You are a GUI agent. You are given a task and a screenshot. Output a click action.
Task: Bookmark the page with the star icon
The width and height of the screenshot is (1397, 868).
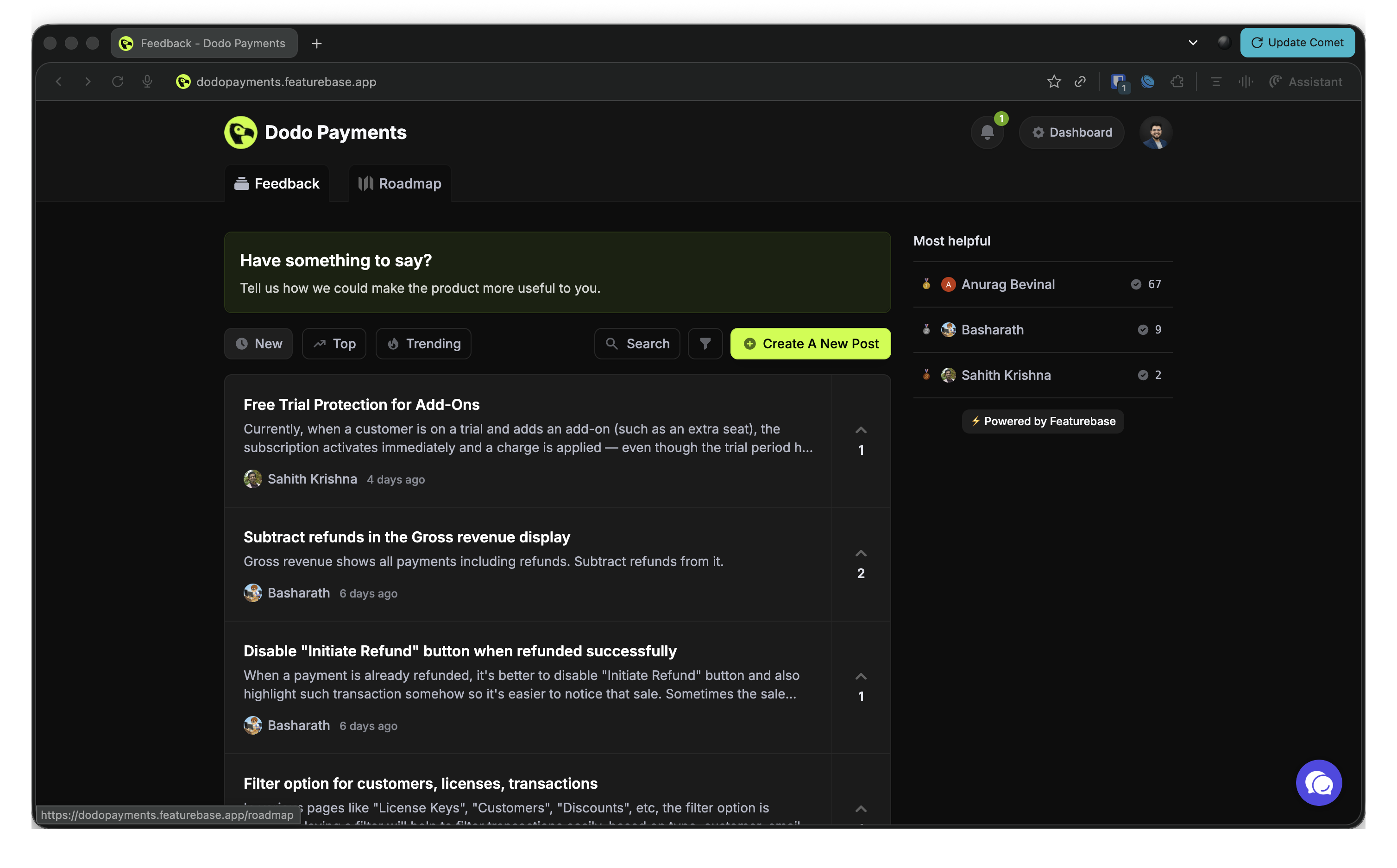click(1054, 82)
